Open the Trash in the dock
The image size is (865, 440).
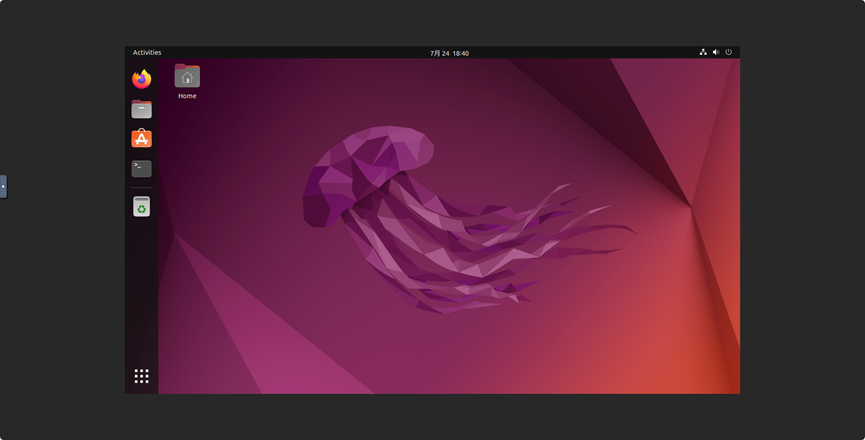141,206
